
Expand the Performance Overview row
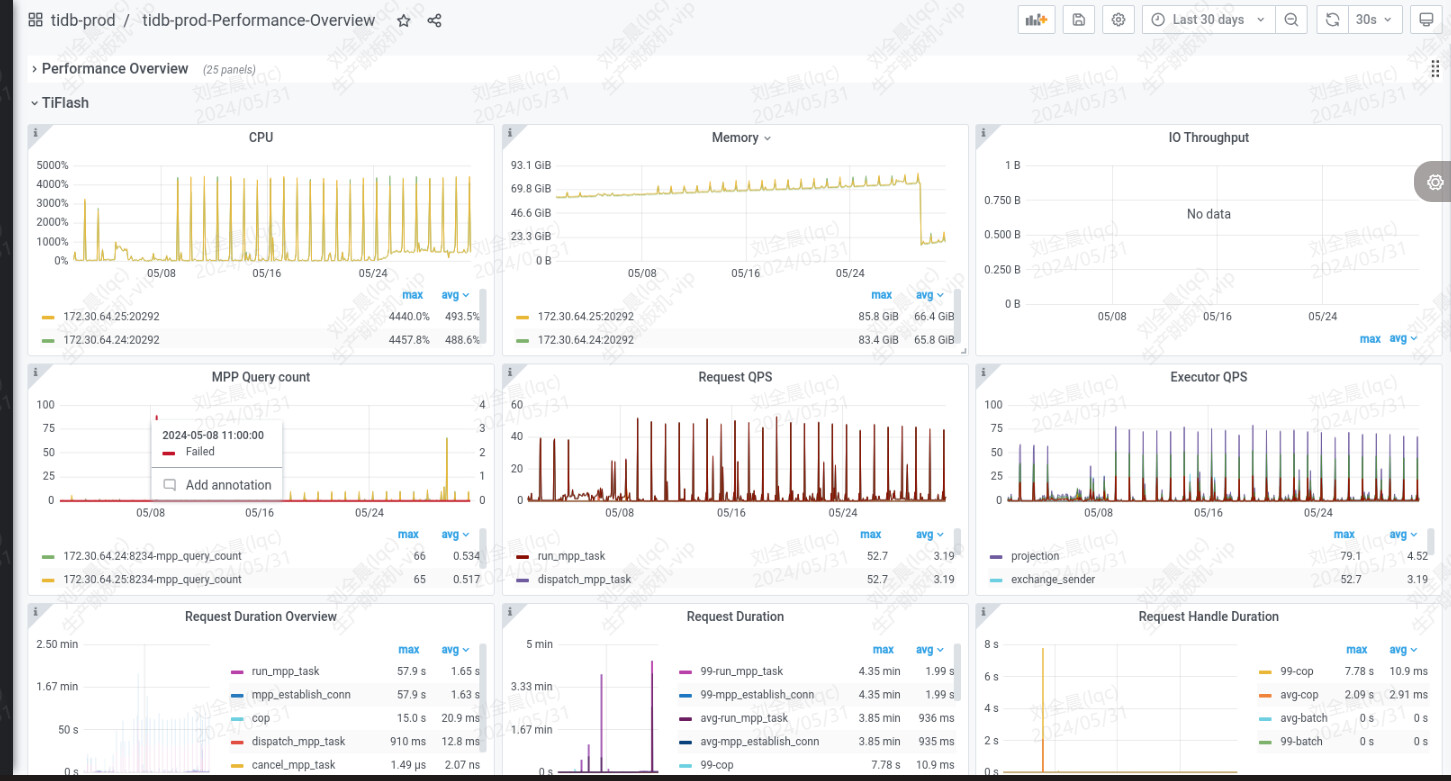(x=114, y=69)
